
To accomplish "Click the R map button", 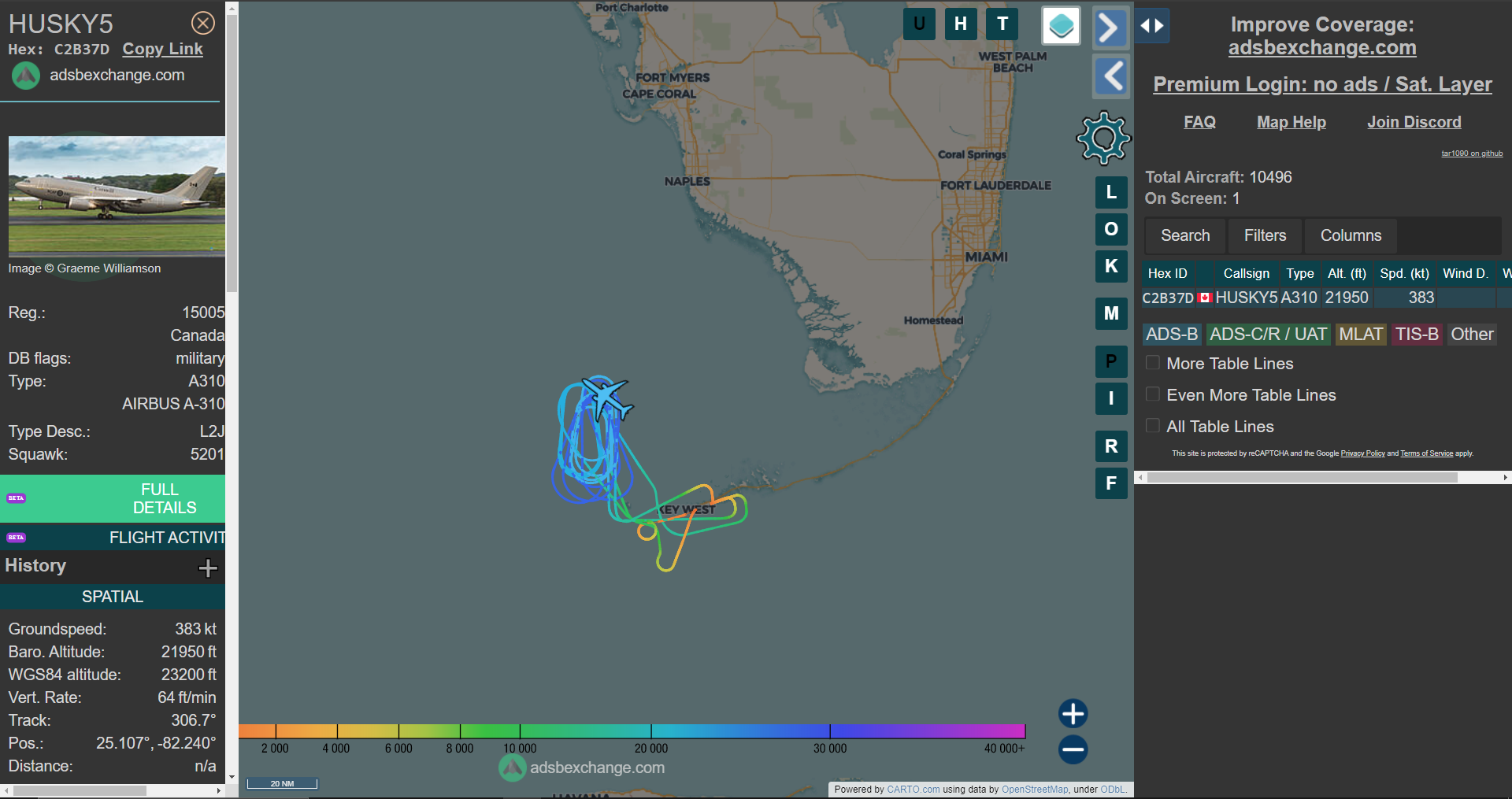I will point(1111,446).
